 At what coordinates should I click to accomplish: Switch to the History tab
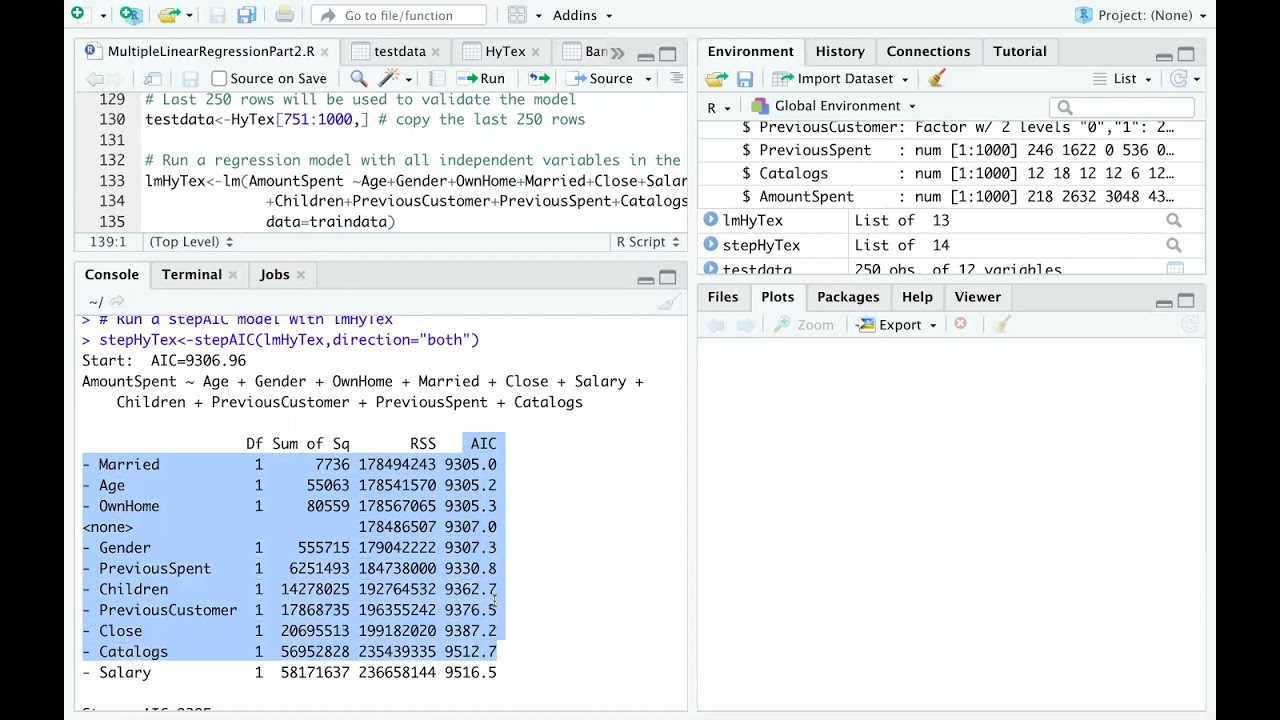pyautogui.click(x=840, y=51)
